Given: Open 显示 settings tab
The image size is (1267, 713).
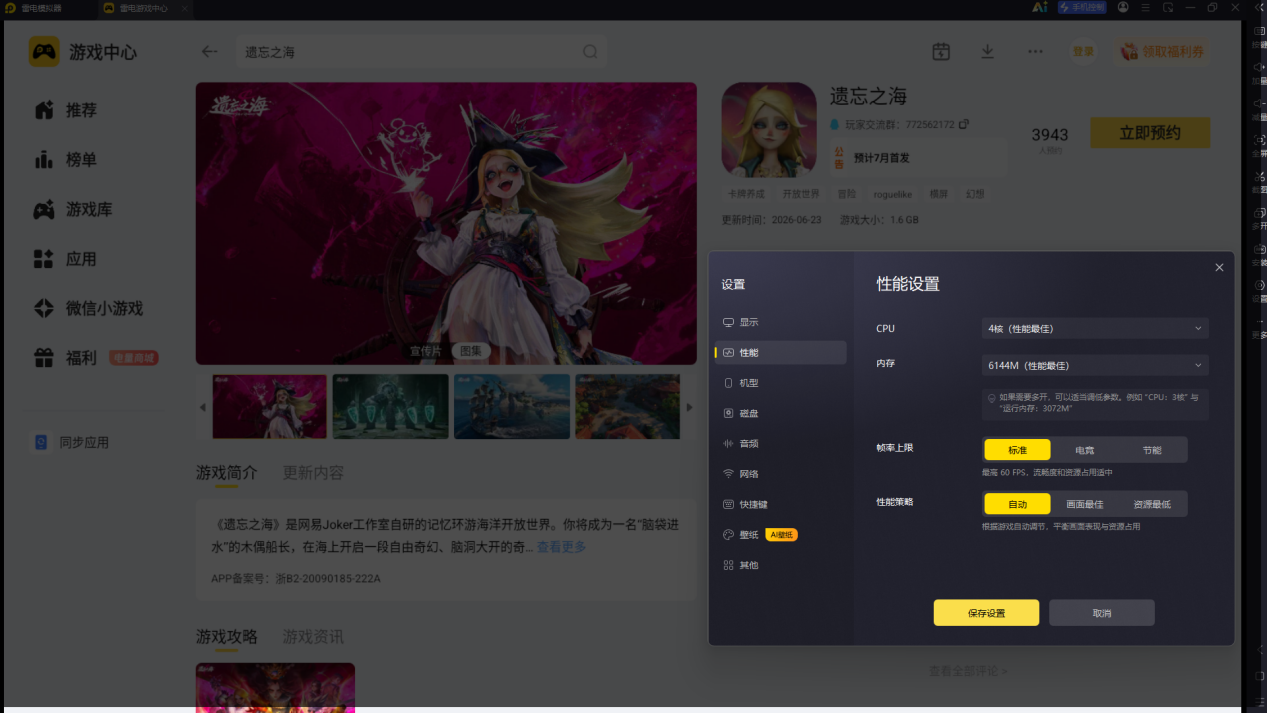Looking at the screenshot, I should [x=780, y=322].
